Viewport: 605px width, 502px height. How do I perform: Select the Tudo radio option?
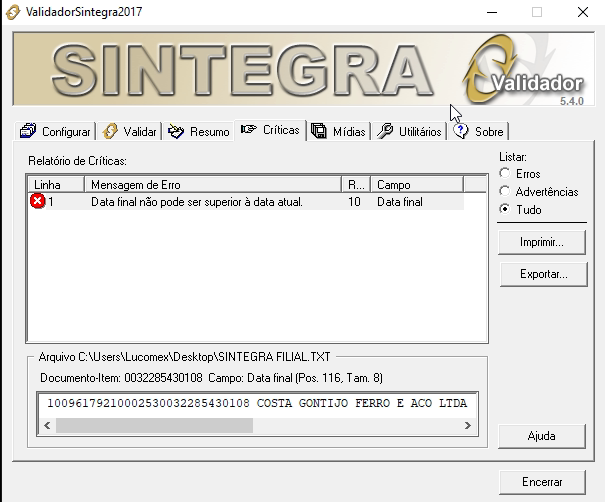coord(504,209)
